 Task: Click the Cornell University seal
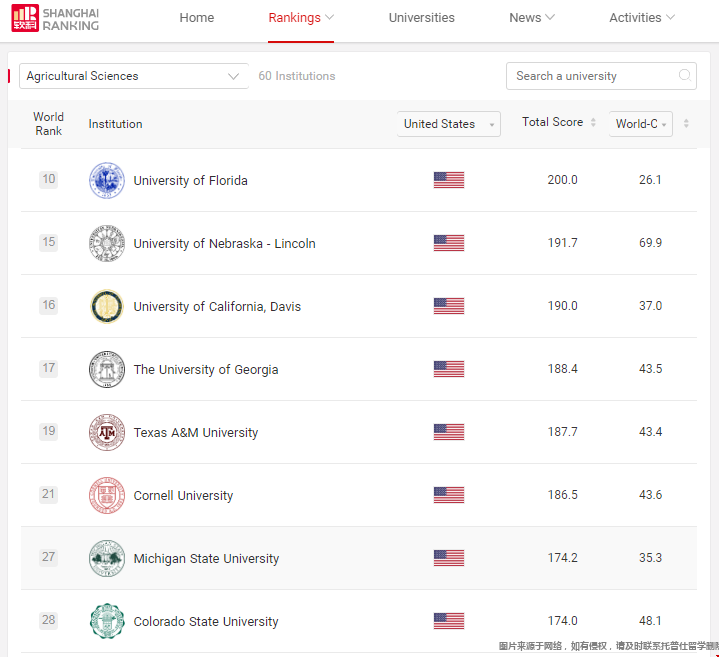pyautogui.click(x=107, y=495)
